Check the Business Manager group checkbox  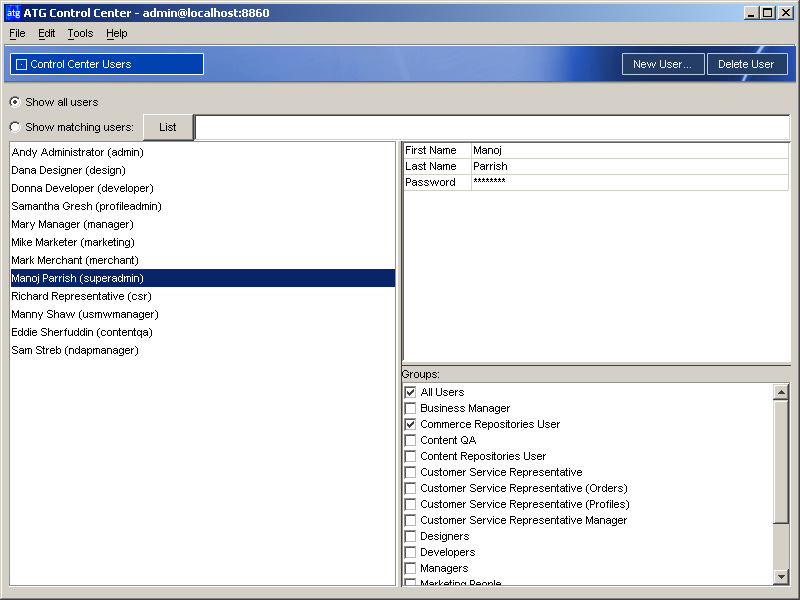point(410,408)
